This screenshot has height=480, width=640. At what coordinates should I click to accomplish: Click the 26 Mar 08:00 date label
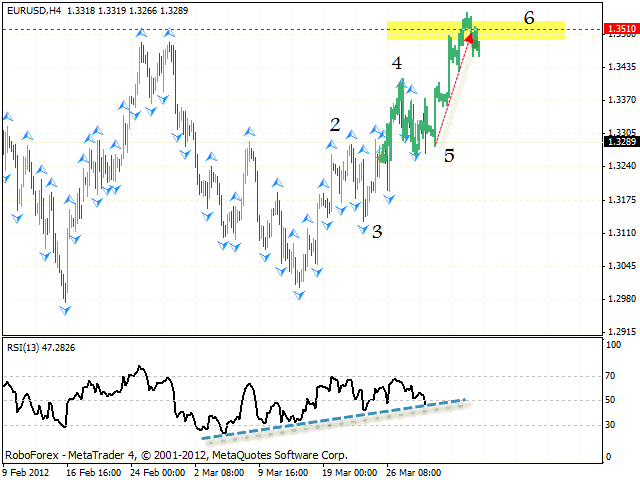[416, 471]
